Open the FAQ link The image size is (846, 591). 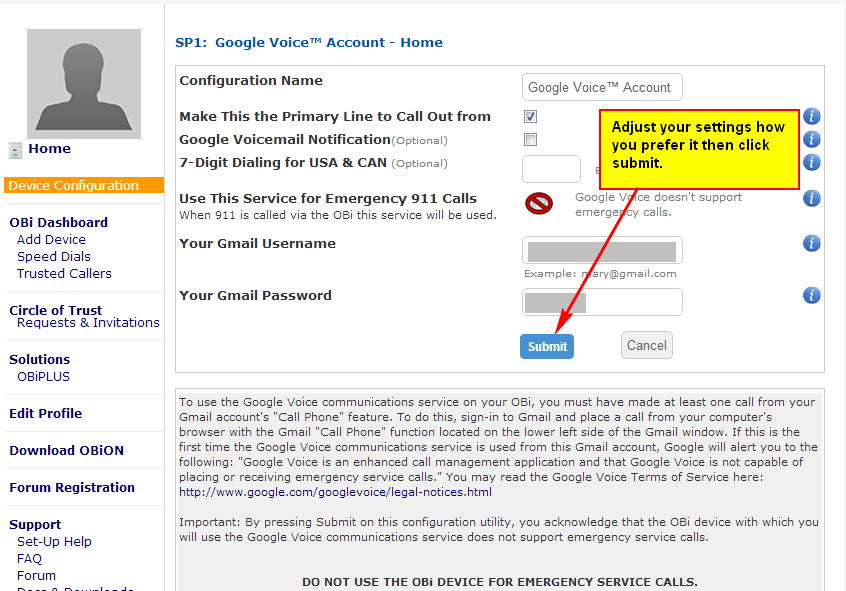pos(29,559)
